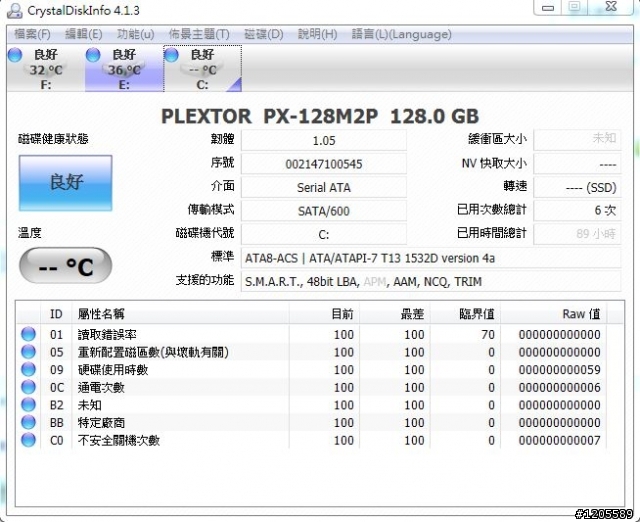Click the supported features field with TRIM
The image size is (640, 522).
431,282
